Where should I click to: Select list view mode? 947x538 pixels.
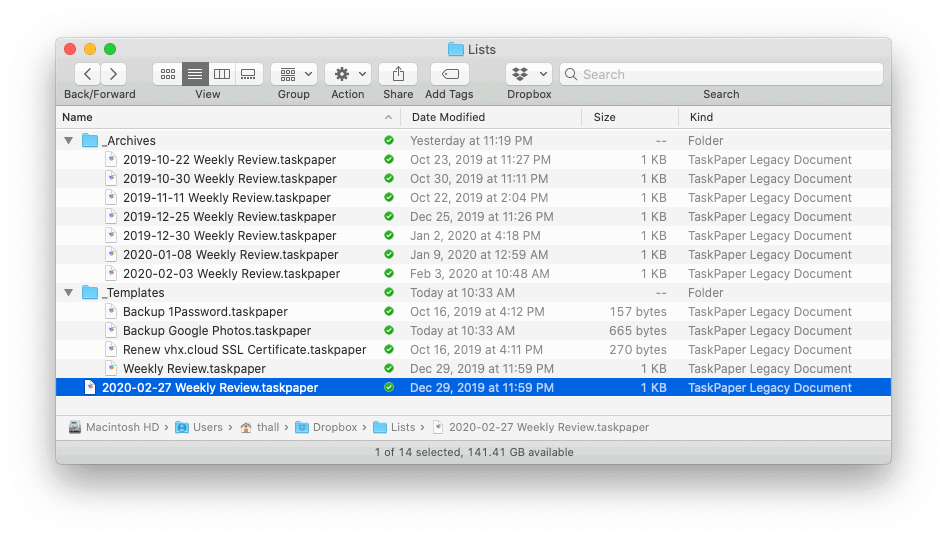coord(195,74)
